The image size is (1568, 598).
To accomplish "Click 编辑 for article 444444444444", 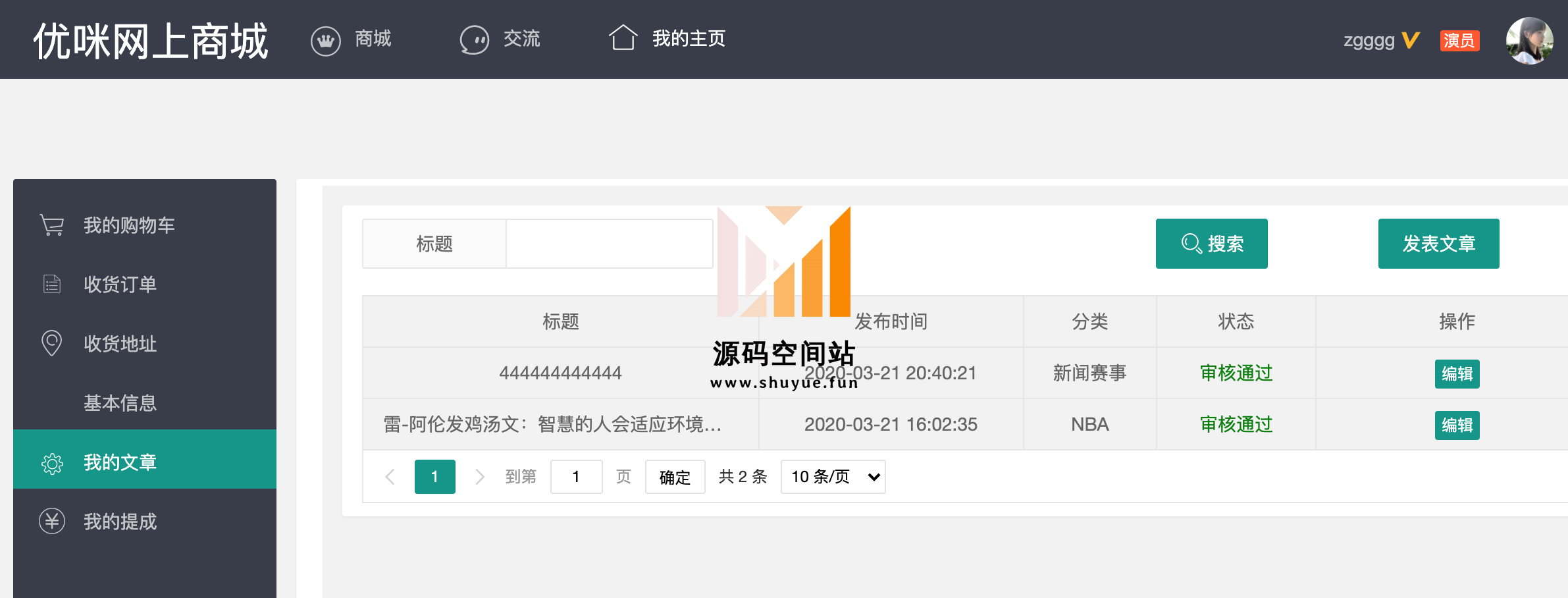I will 1457,374.
